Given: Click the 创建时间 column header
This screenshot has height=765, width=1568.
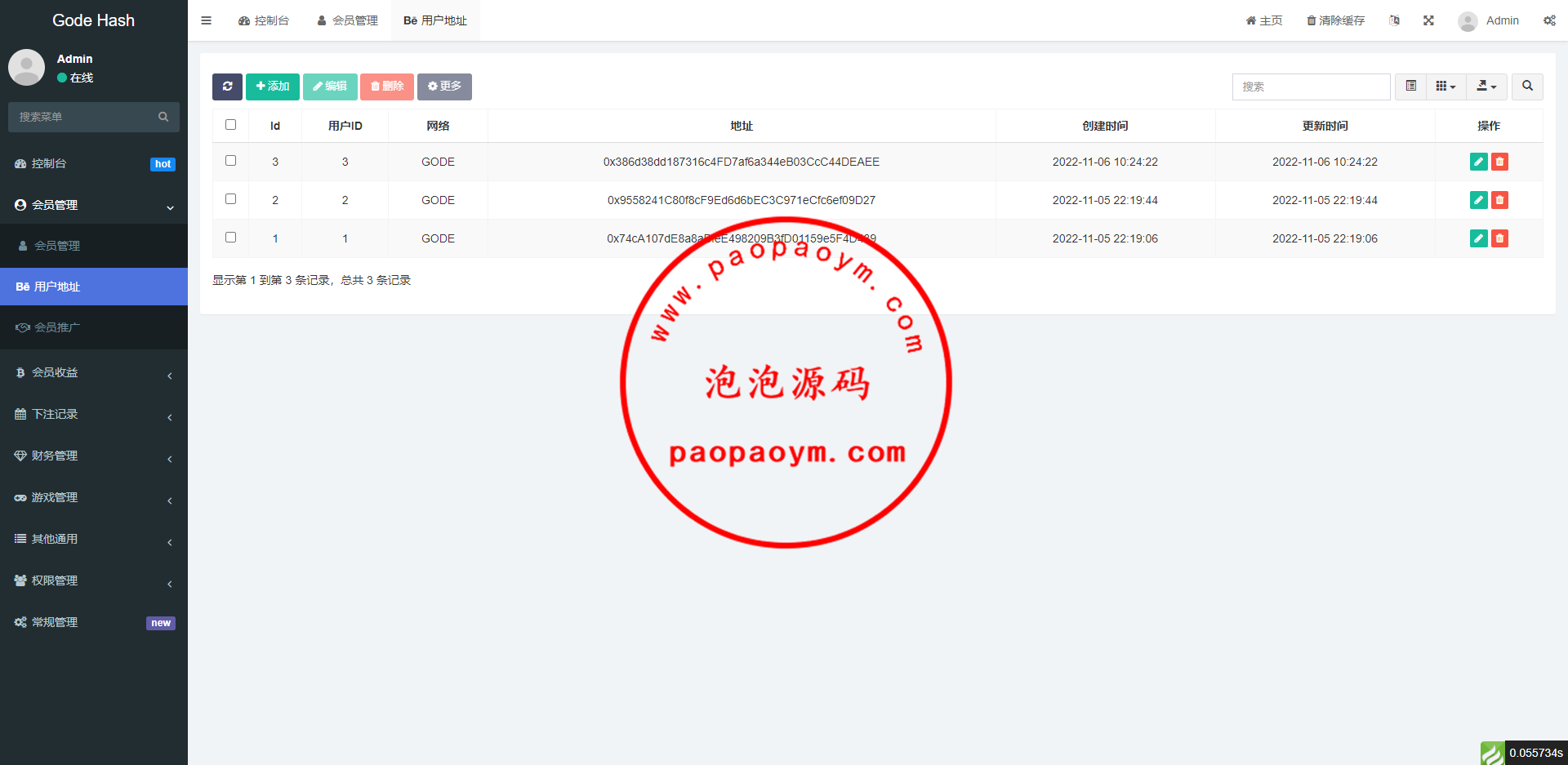Looking at the screenshot, I should [x=1105, y=126].
